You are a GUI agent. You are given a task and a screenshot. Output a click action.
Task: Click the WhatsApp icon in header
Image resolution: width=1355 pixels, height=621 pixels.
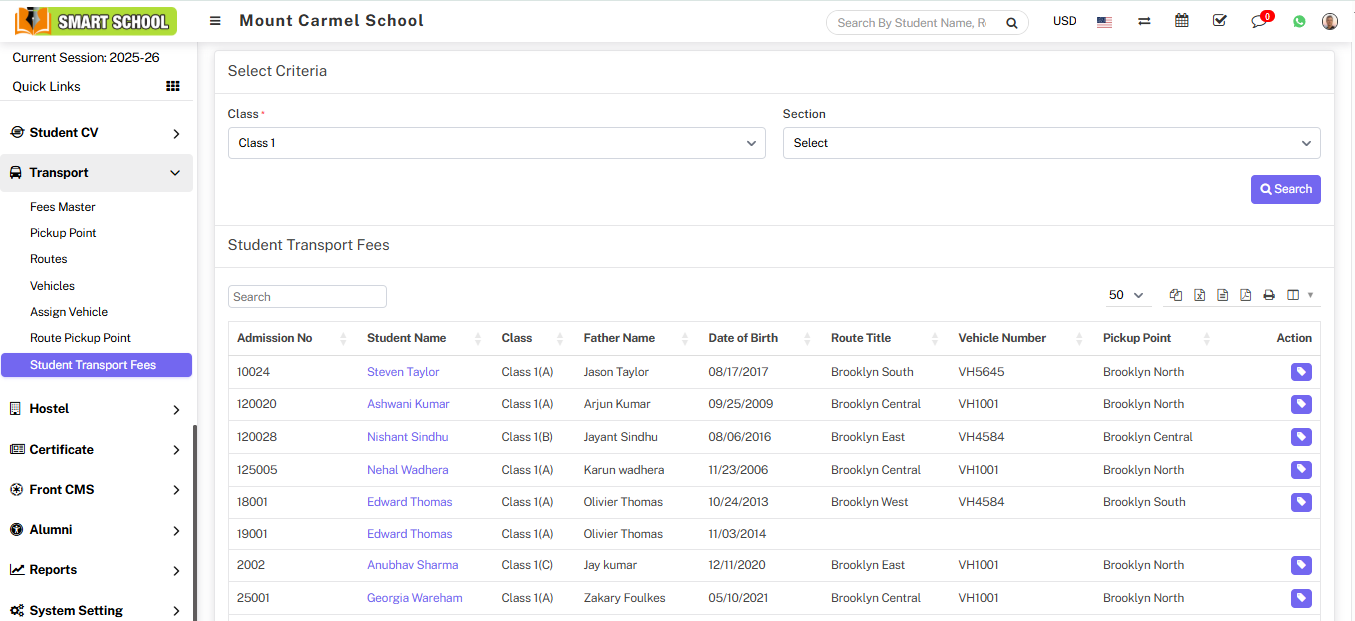(1299, 21)
